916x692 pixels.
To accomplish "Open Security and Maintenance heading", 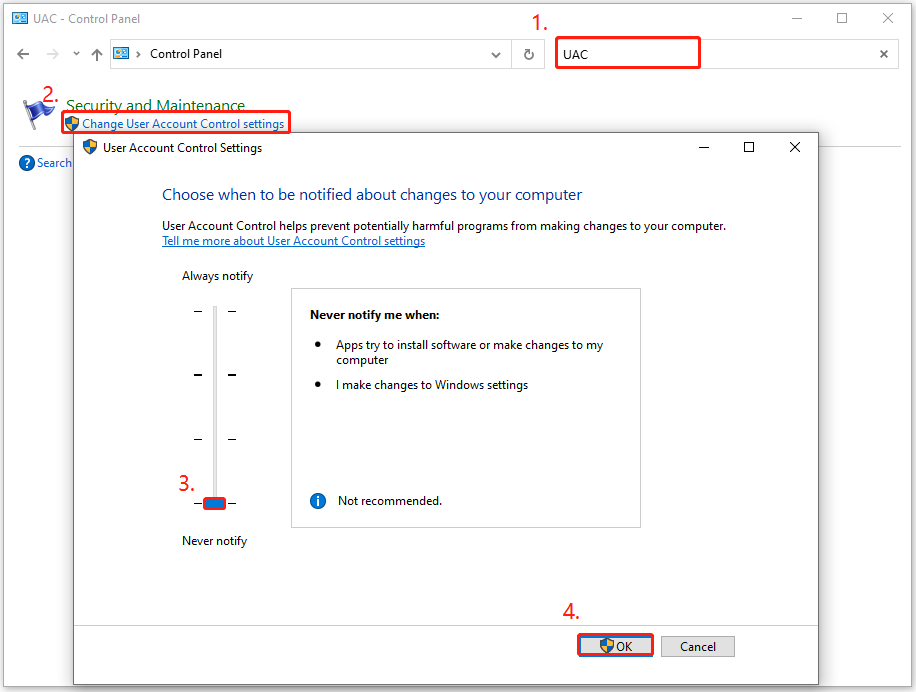I will point(155,105).
